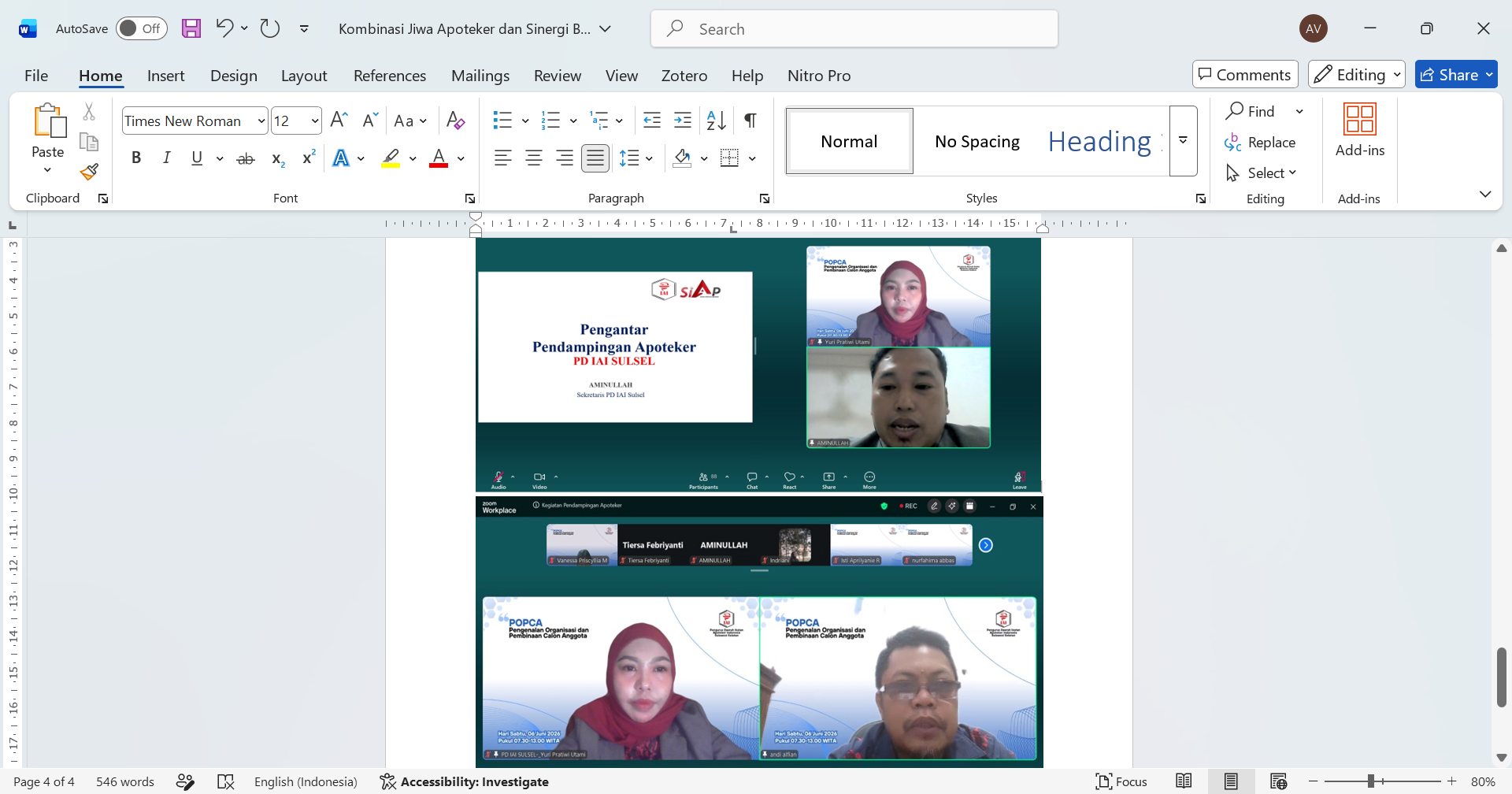Open the File menu
Screen dimensions: 1512x794
coord(36,76)
